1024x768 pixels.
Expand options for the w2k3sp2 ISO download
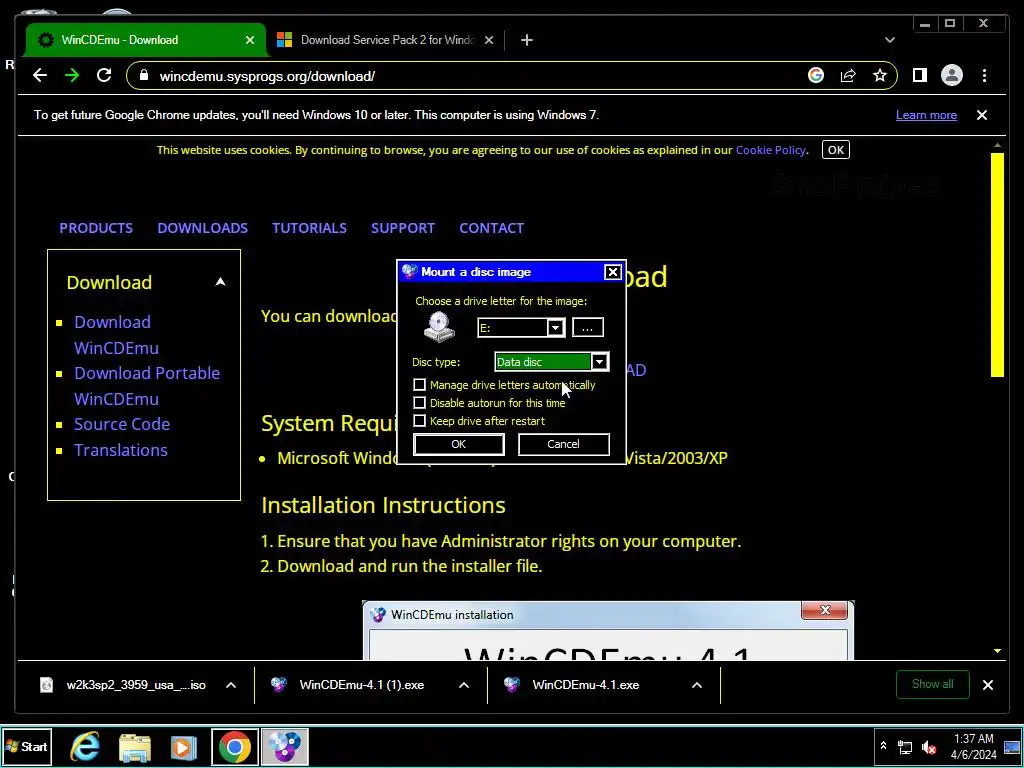point(231,685)
